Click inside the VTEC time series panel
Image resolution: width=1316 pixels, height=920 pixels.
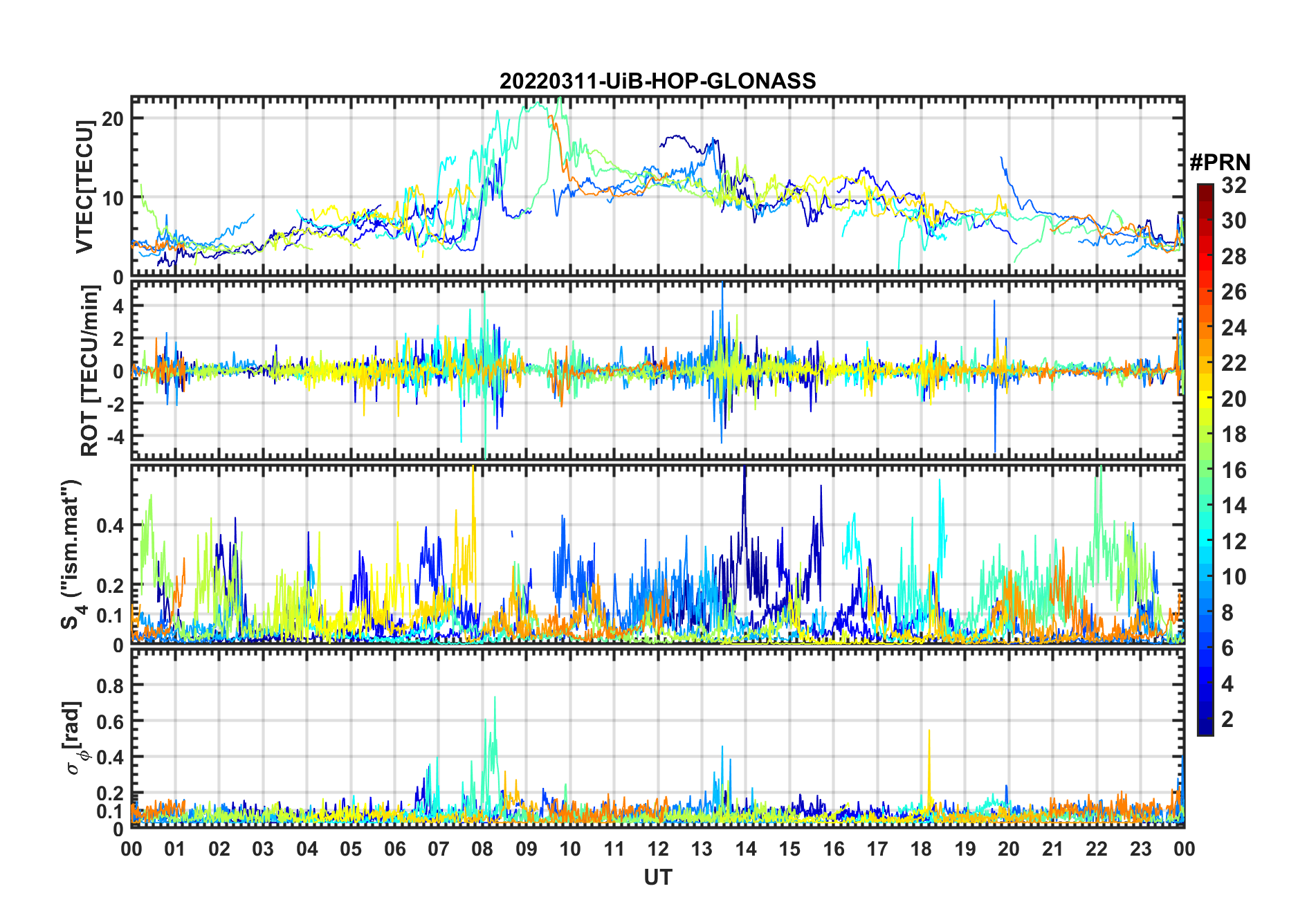[x=657, y=187]
